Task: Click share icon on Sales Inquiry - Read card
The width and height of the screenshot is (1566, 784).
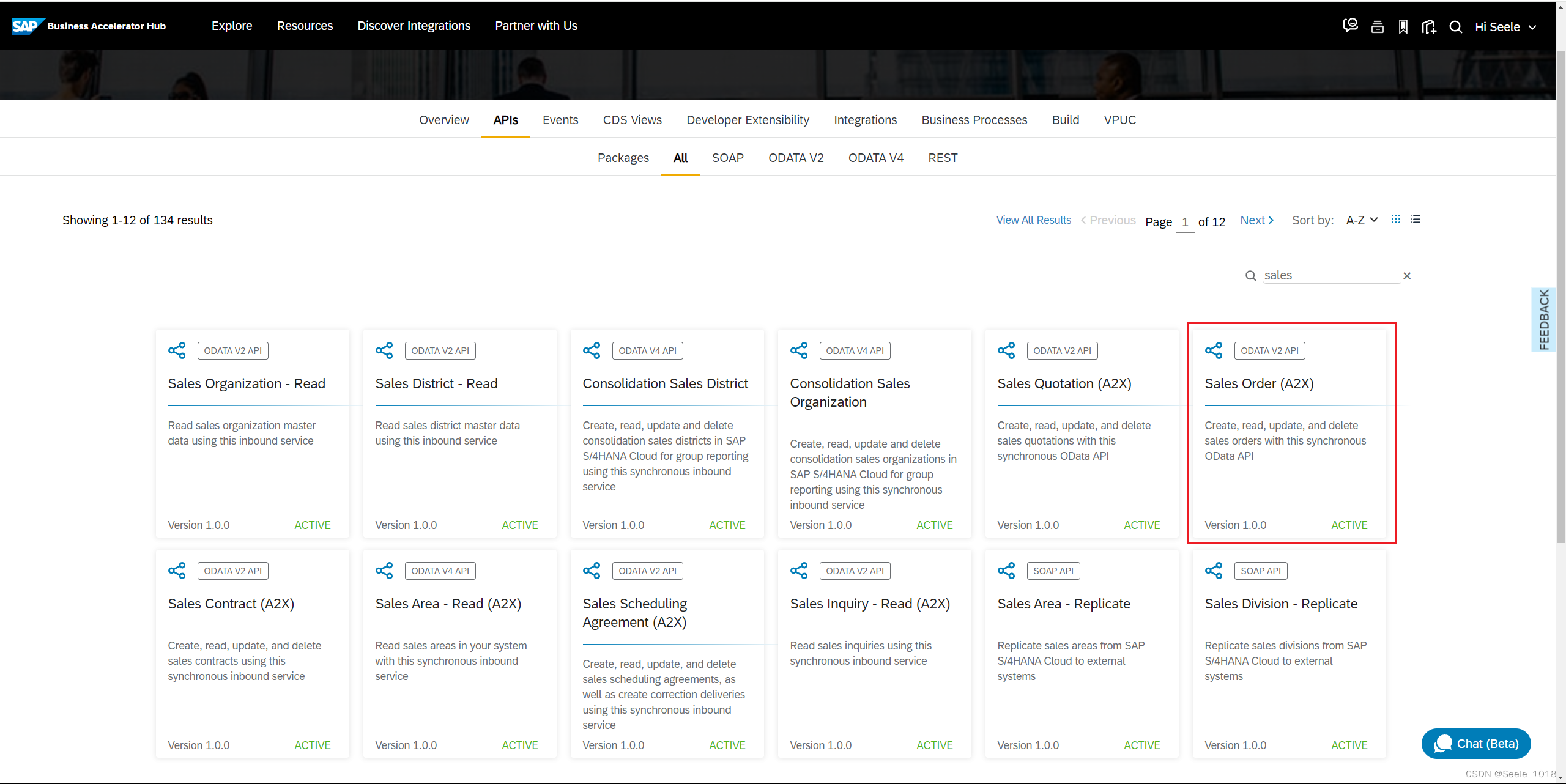Action: (x=799, y=571)
